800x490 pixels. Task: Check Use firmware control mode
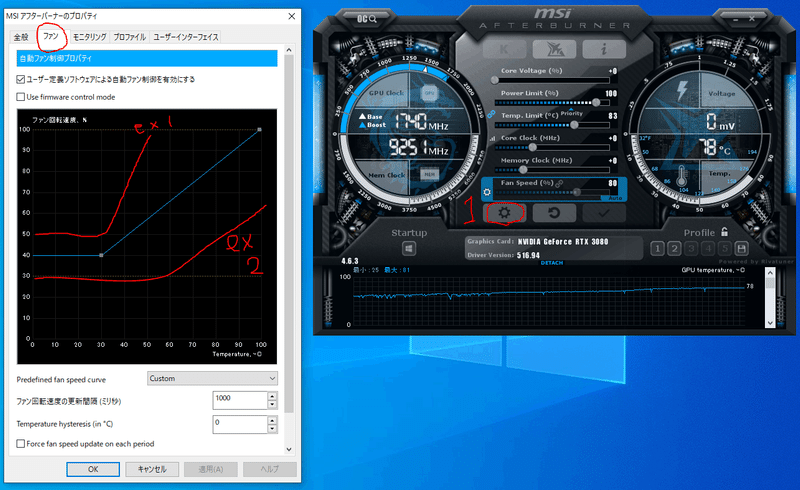click(x=20, y=96)
